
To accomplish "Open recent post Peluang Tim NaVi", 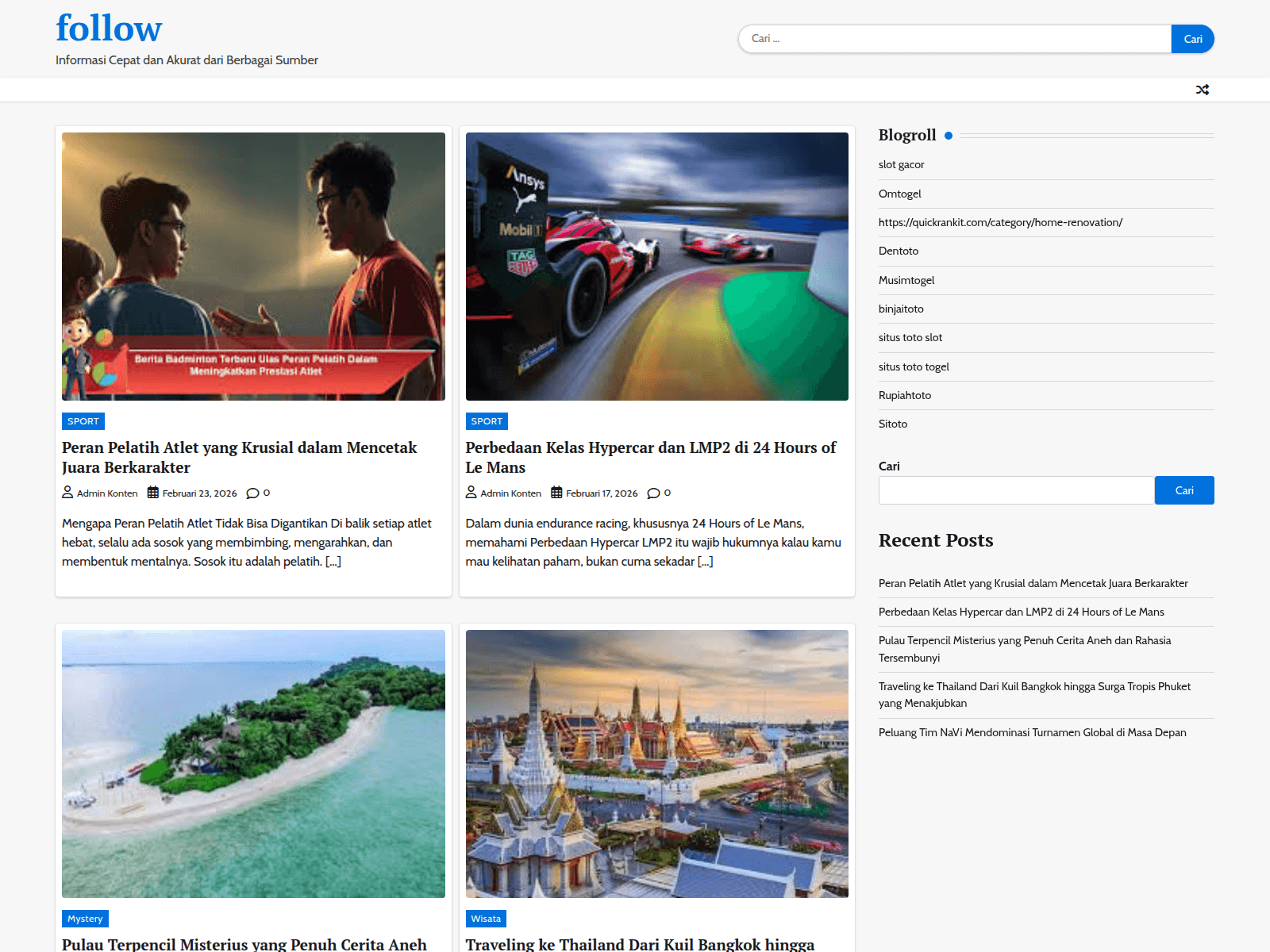I will point(1033,733).
